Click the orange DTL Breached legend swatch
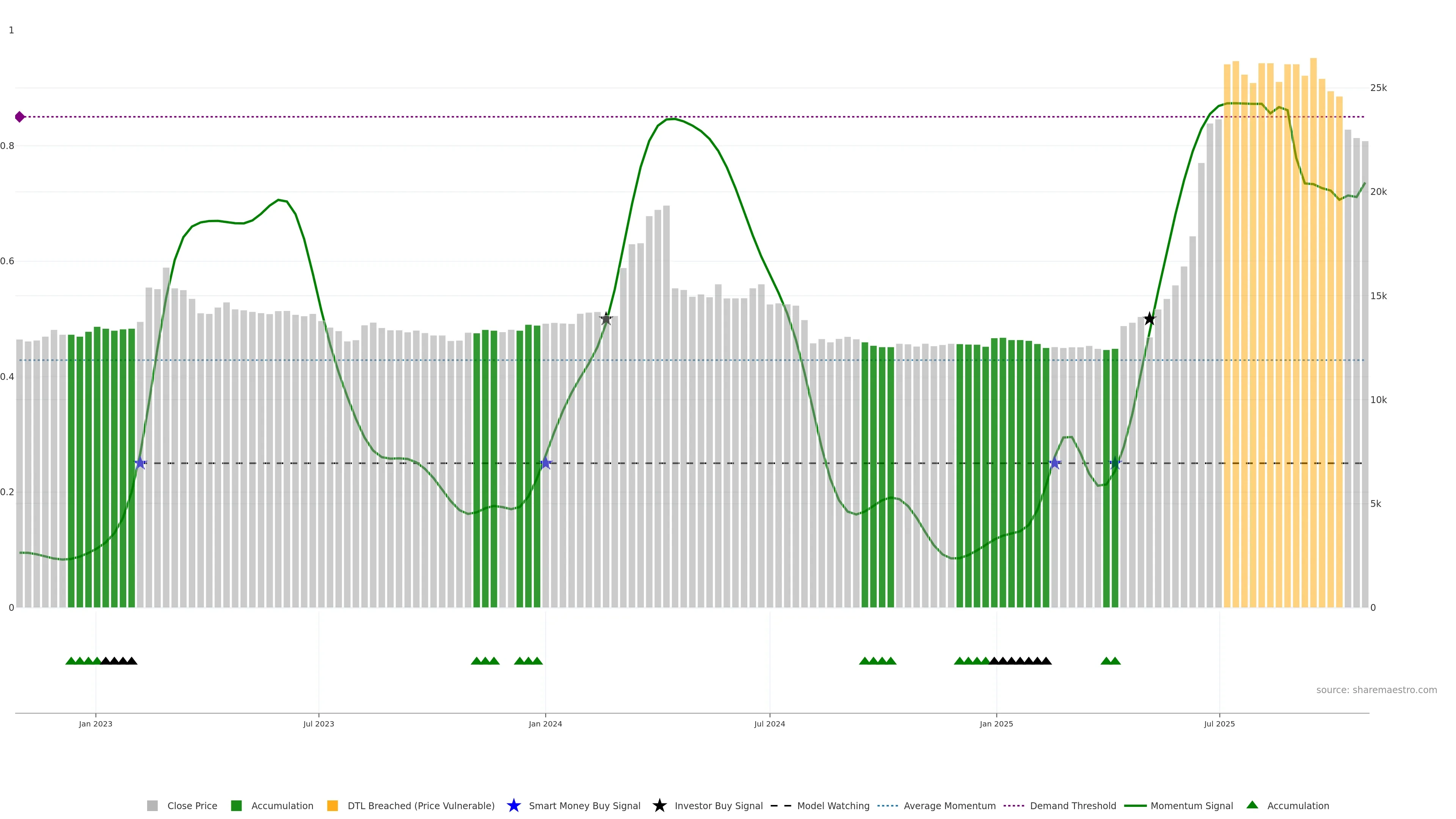 pos(333,805)
